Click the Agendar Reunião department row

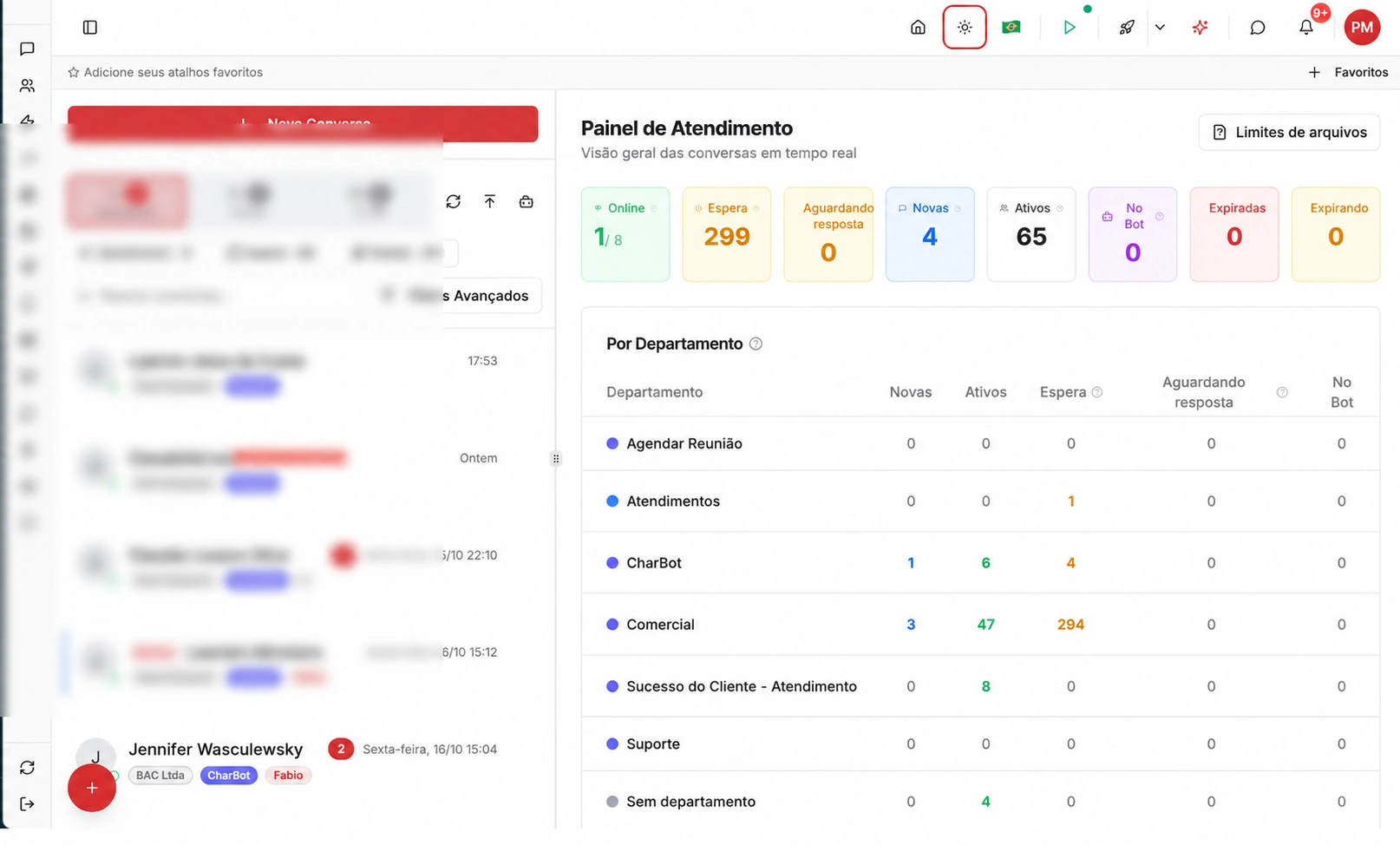980,443
